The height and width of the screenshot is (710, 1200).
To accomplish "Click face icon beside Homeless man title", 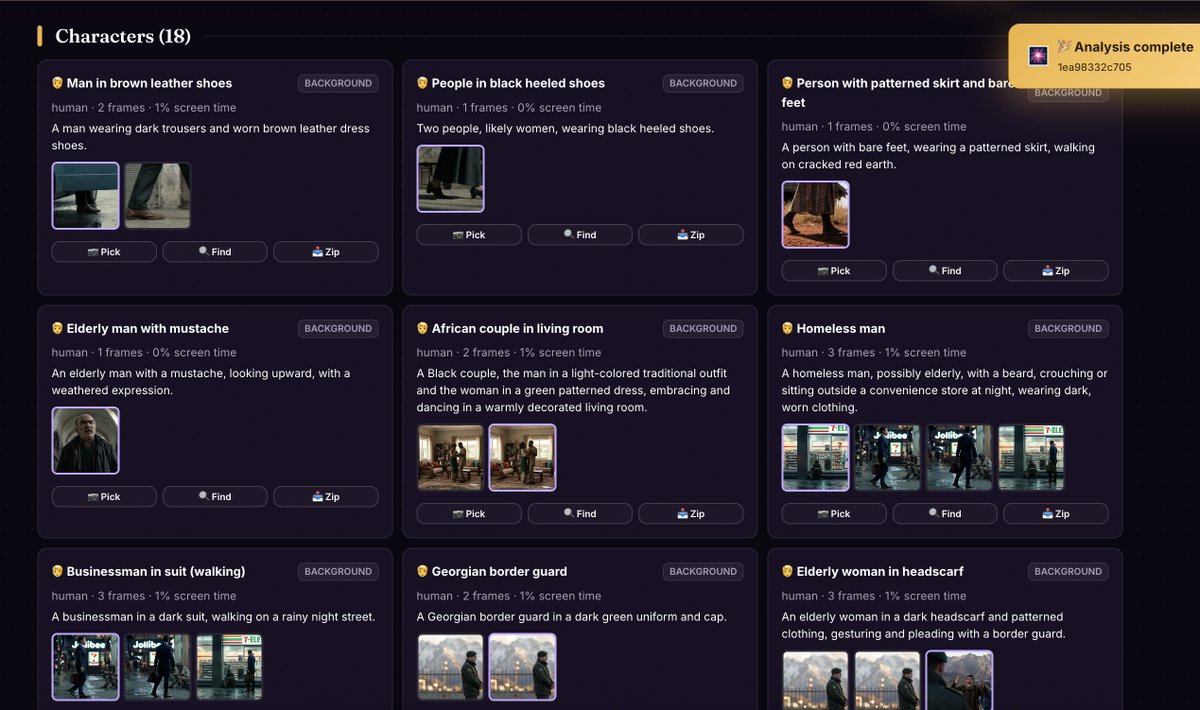I will pos(788,328).
